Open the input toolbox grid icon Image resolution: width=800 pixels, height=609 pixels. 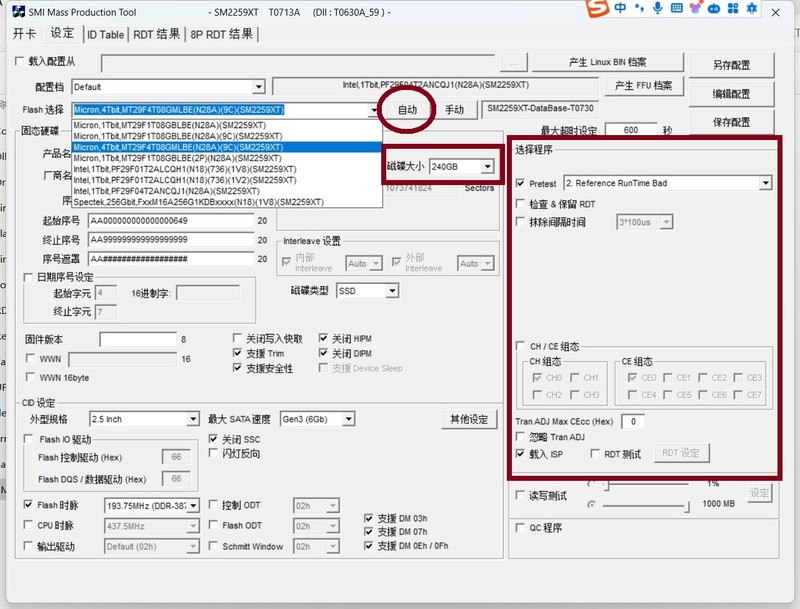click(733, 11)
